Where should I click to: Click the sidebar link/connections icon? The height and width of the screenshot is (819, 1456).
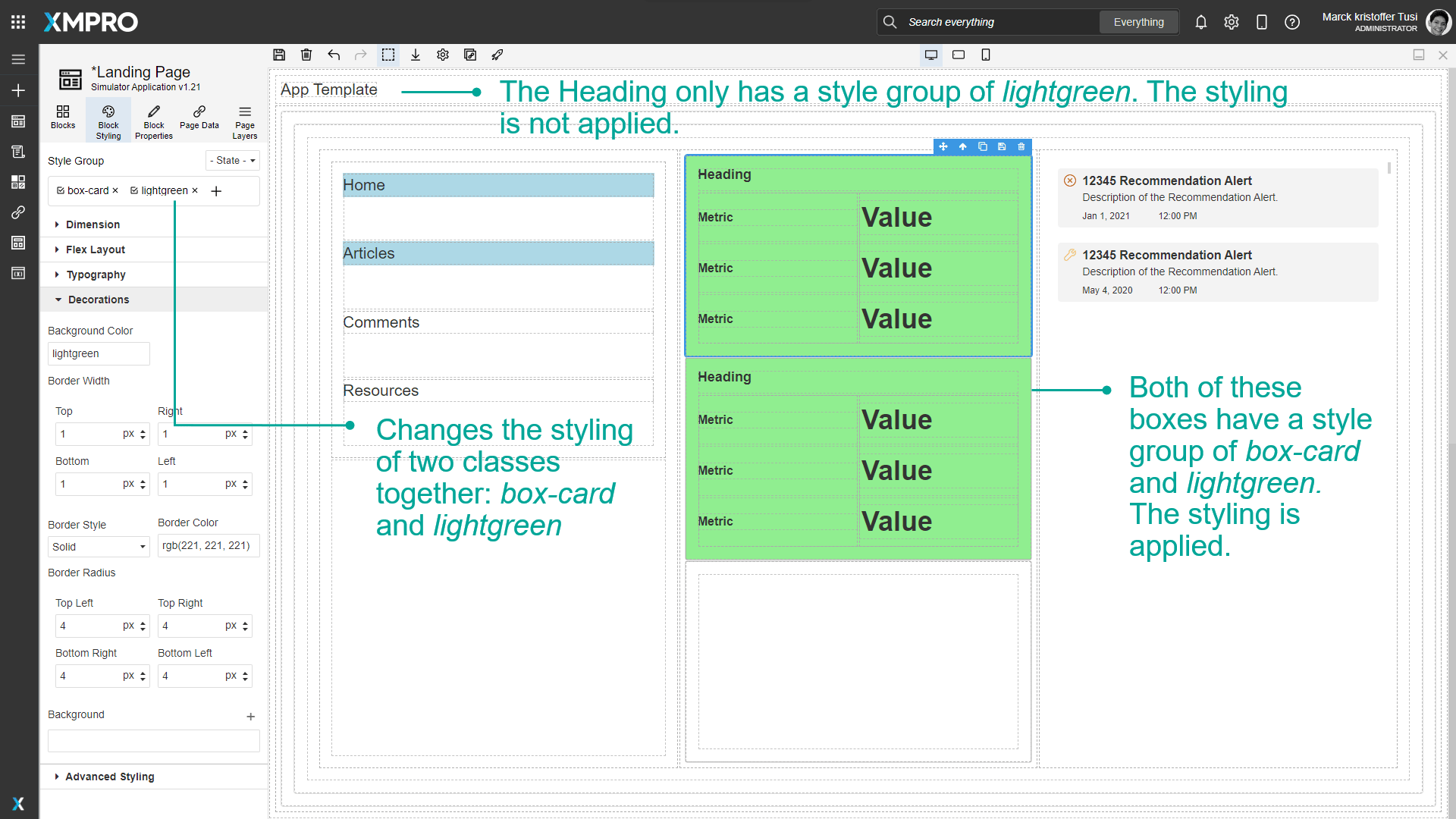tap(18, 212)
